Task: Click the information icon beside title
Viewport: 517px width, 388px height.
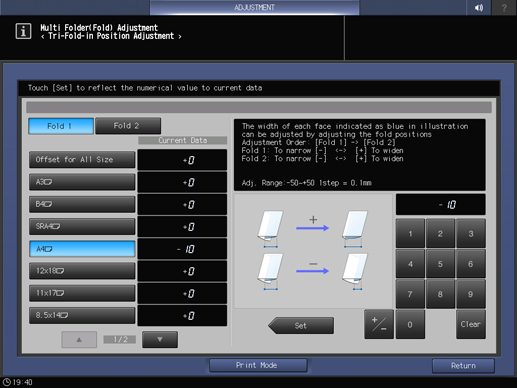Action: (23, 31)
